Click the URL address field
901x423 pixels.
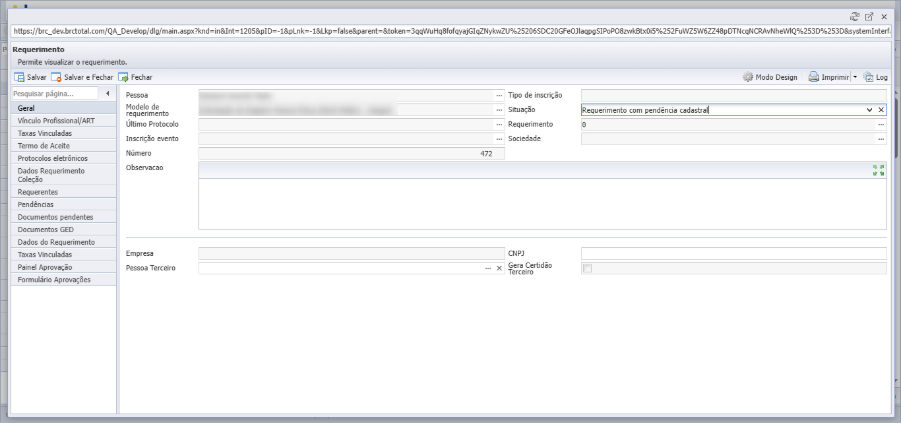pyautogui.click(x=451, y=32)
